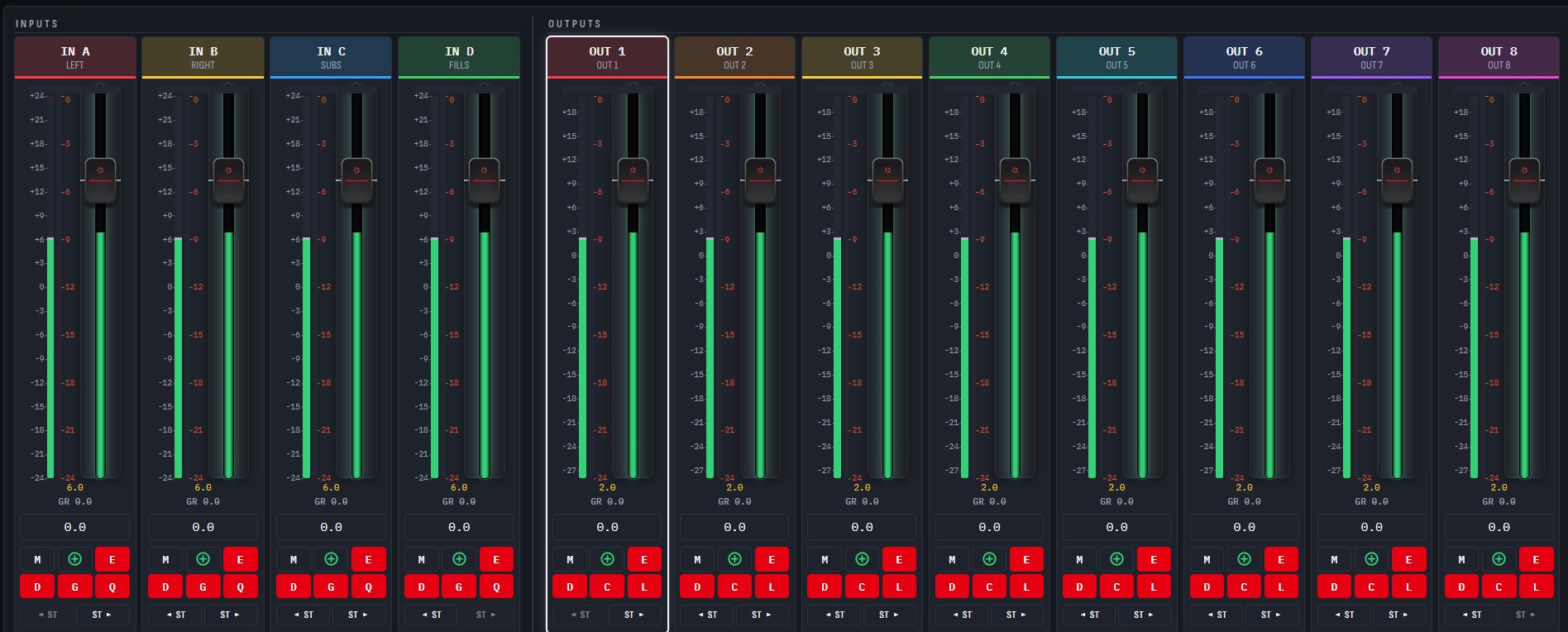Click the OUT 8 fader handle
The width and height of the screenshot is (1568, 632).
pyautogui.click(x=1524, y=180)
